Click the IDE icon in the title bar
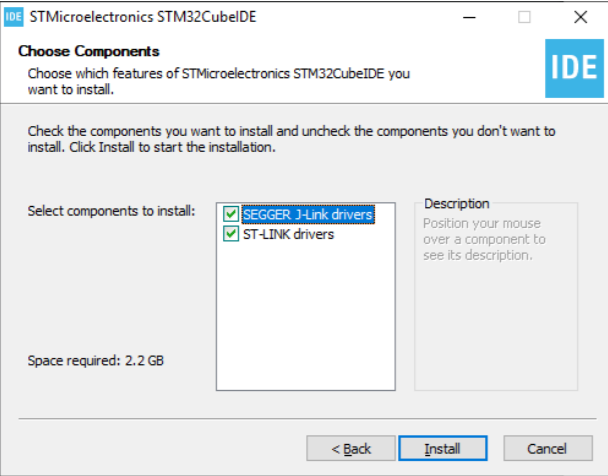Viewport: 608px width, 476px height. pos(14,17)
